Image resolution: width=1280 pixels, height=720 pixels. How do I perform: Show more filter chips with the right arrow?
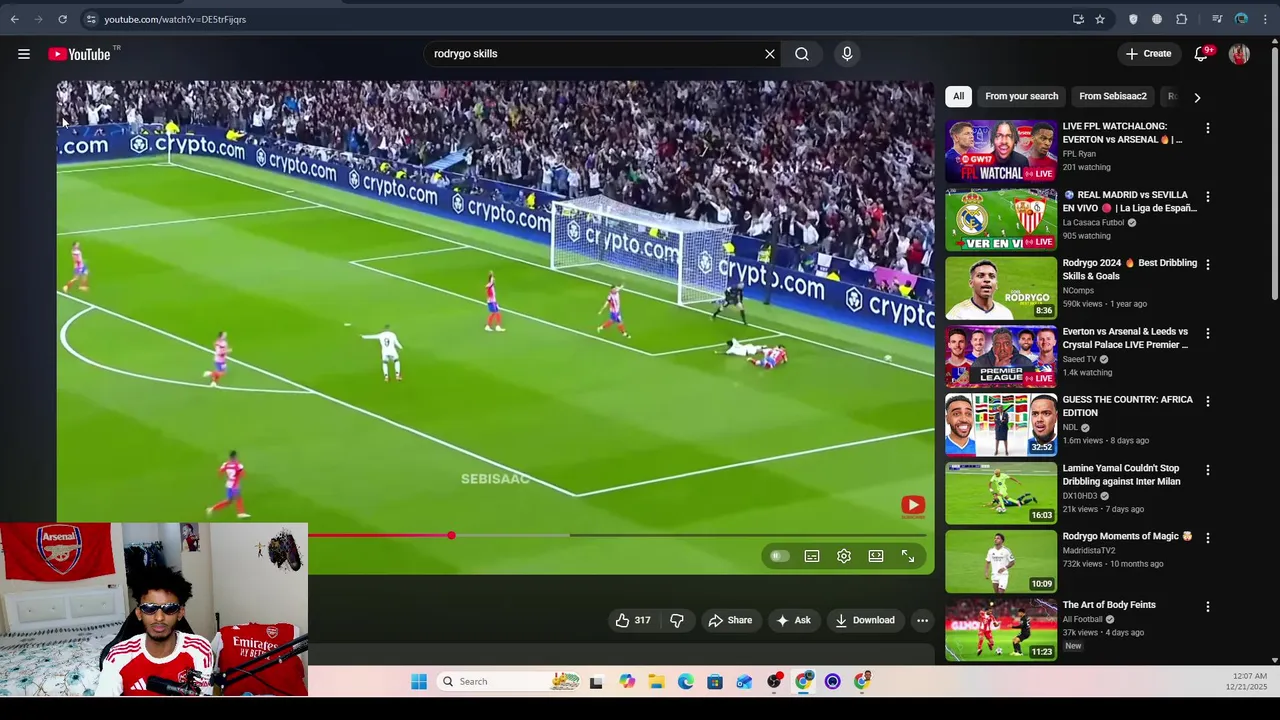click(1197, 97)
